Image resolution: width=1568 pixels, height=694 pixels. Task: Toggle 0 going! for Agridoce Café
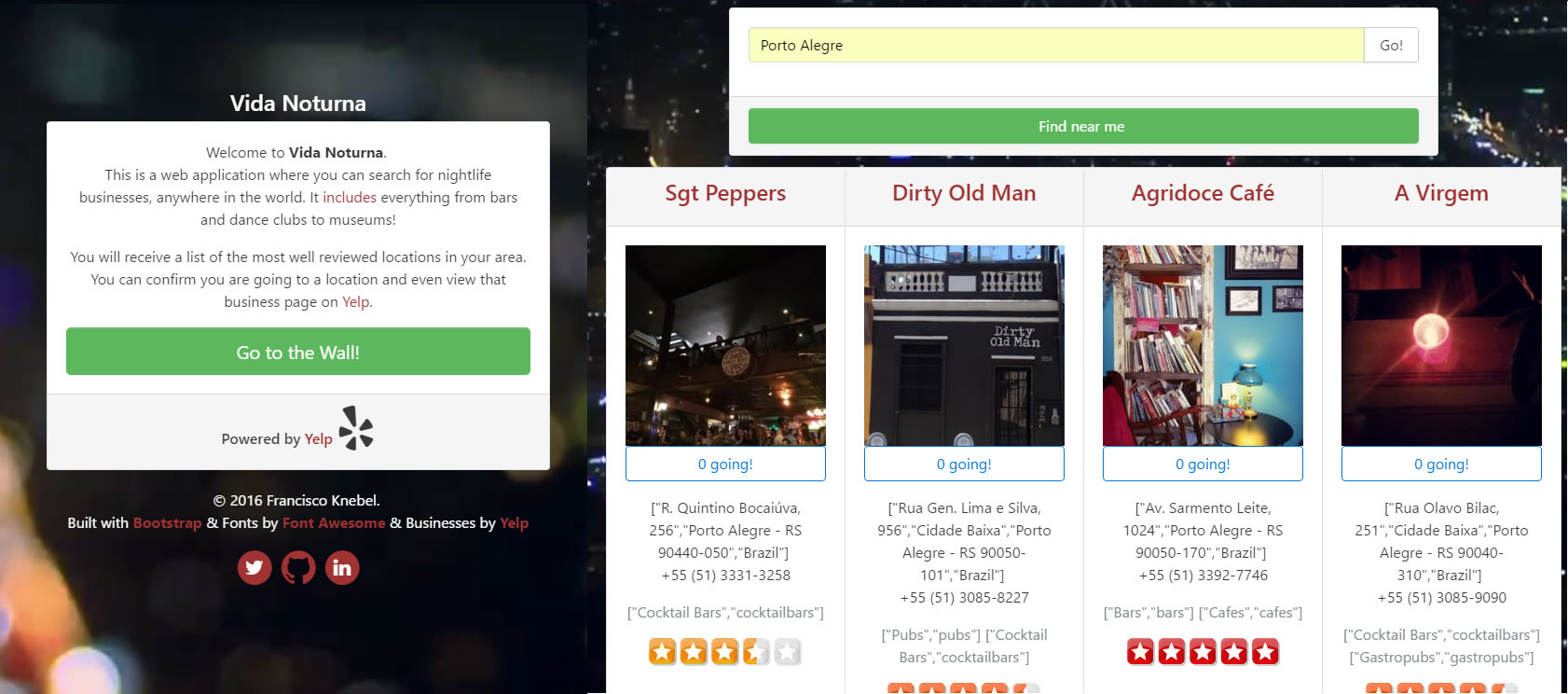pos(1203,464)
